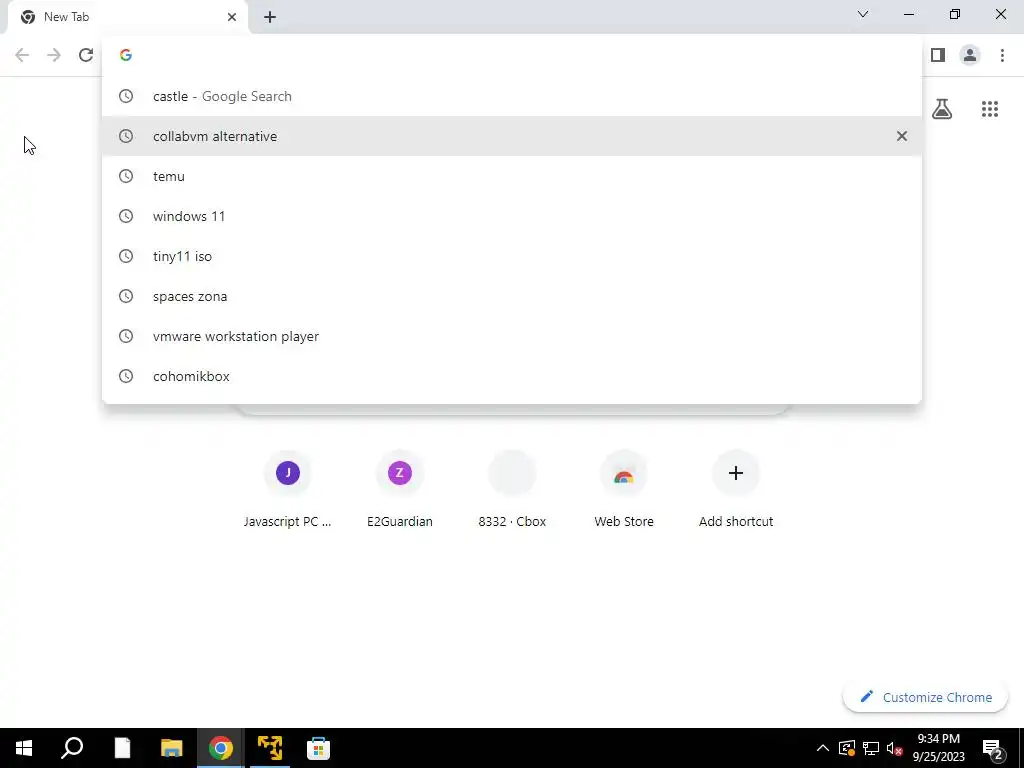Click the Add shortcut button
Image resolution: width=1024 pixels, height=768 pixels.
736,488
